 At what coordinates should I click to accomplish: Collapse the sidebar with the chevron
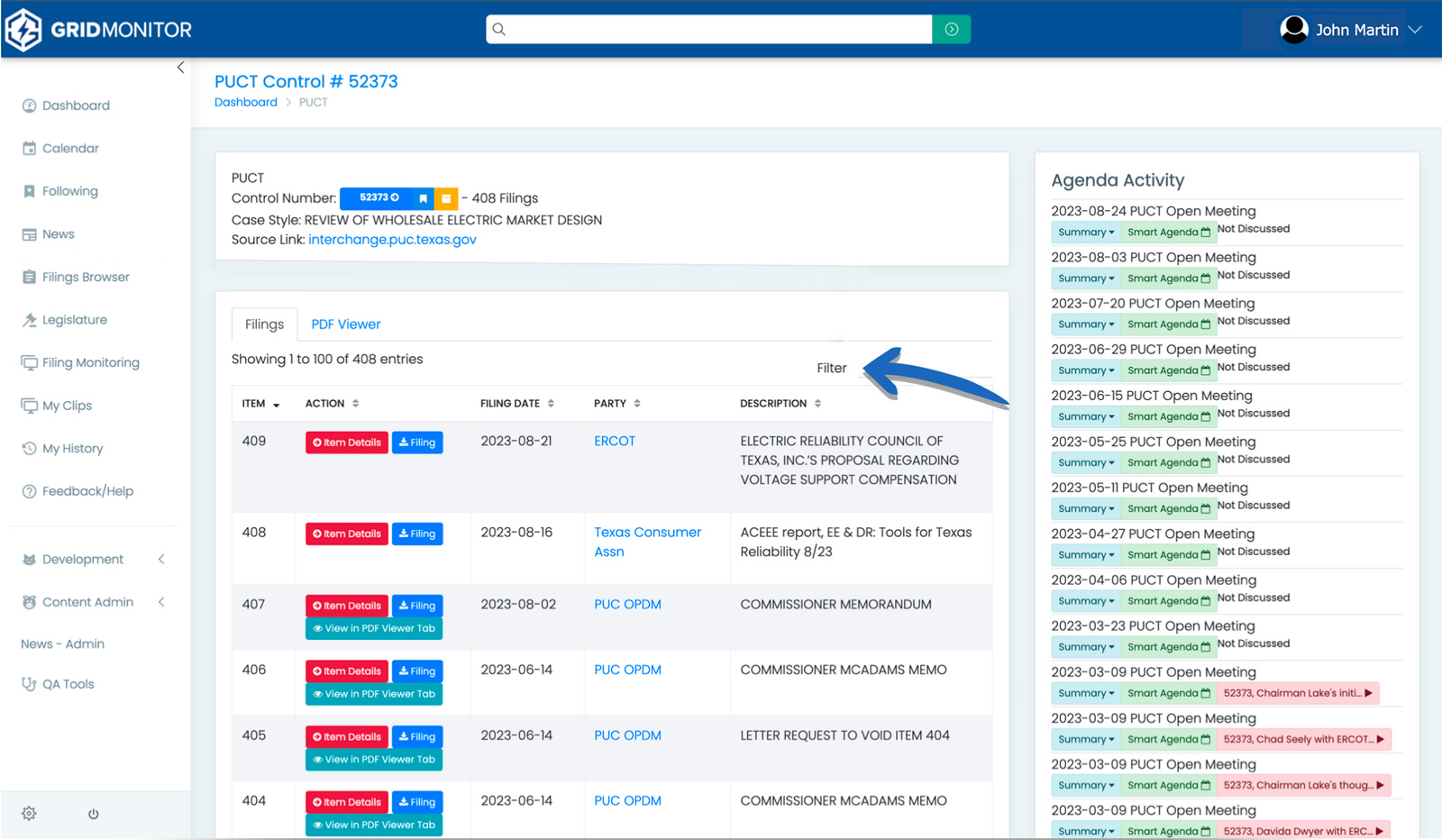click(180, 68)
